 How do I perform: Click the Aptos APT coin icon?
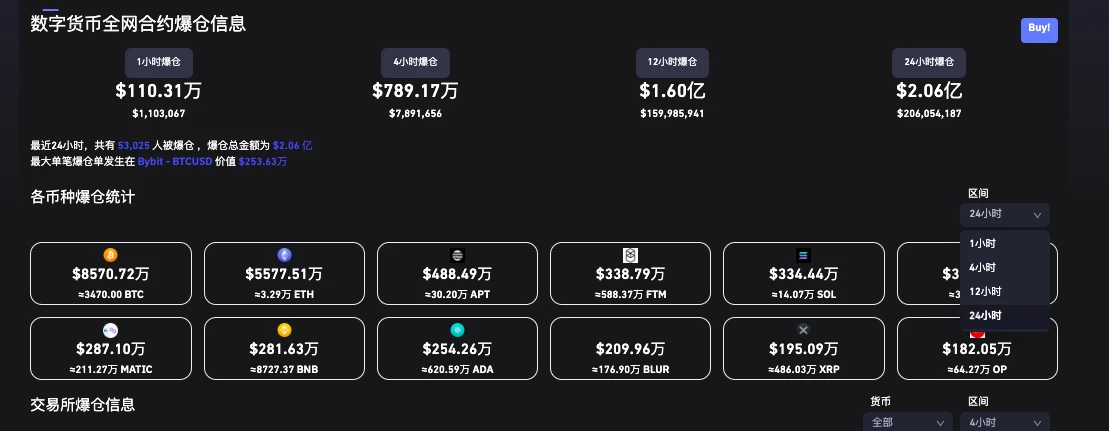tap(457, 255)
